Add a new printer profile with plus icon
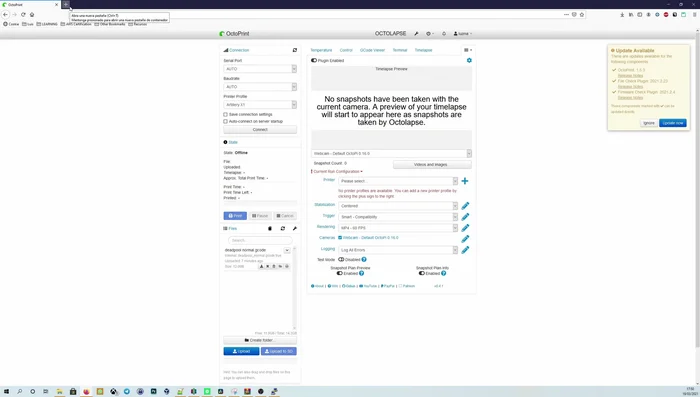The height and width of the screenshot is (397, 700). point(465,181)
